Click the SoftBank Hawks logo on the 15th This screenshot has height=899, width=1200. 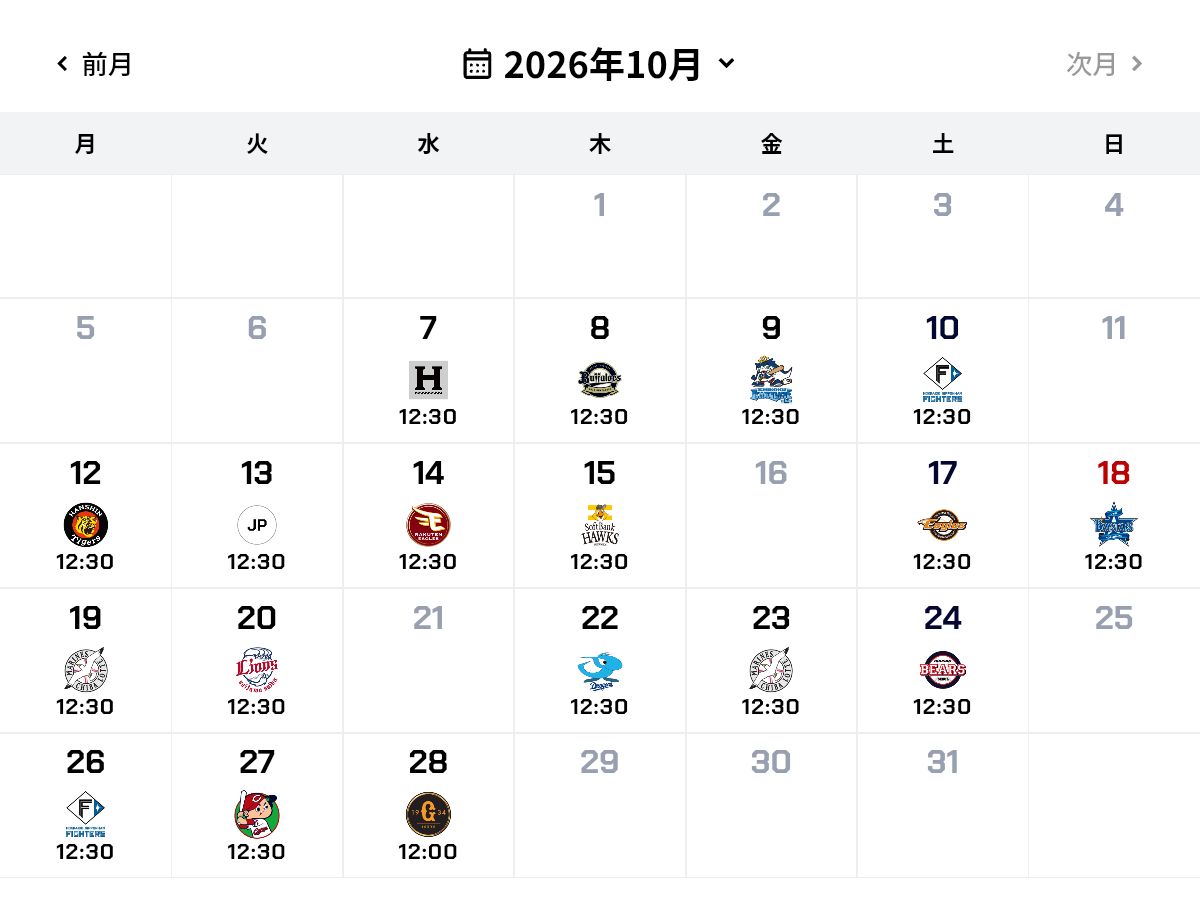600,525
